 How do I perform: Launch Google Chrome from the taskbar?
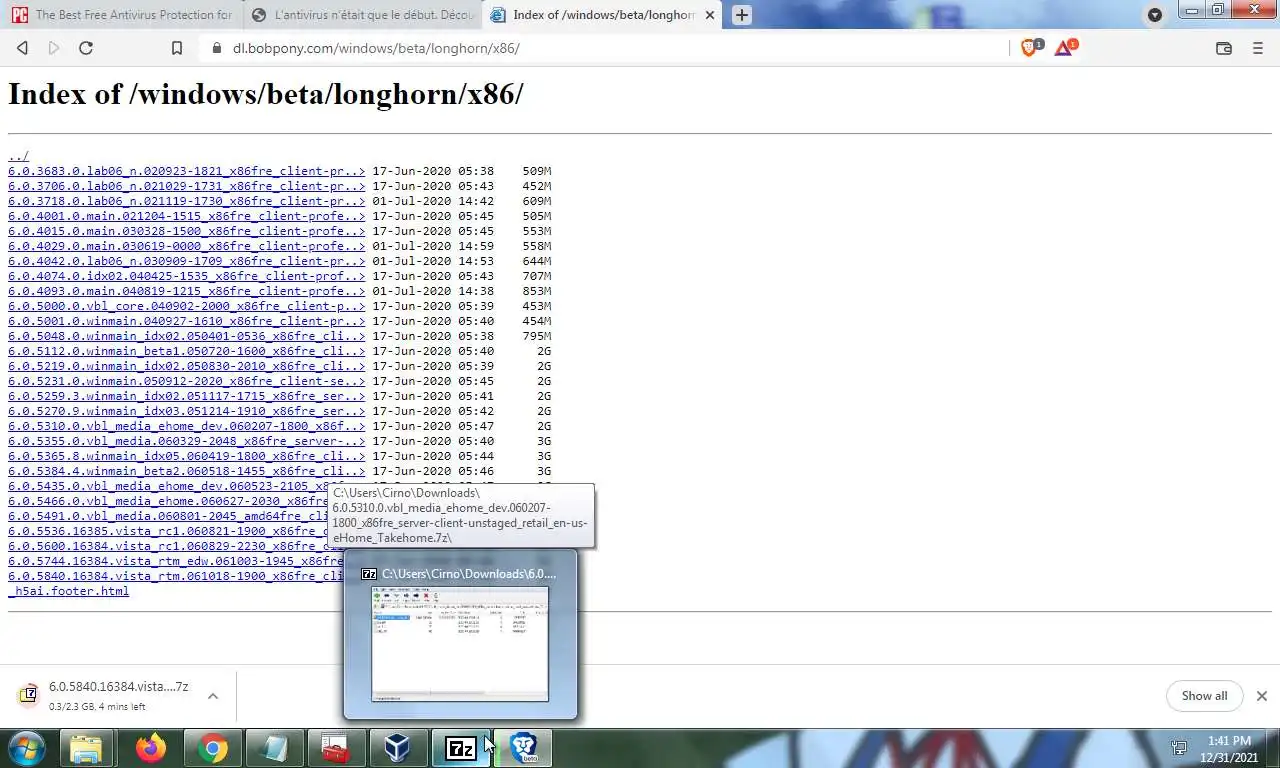tap(212, 748)
